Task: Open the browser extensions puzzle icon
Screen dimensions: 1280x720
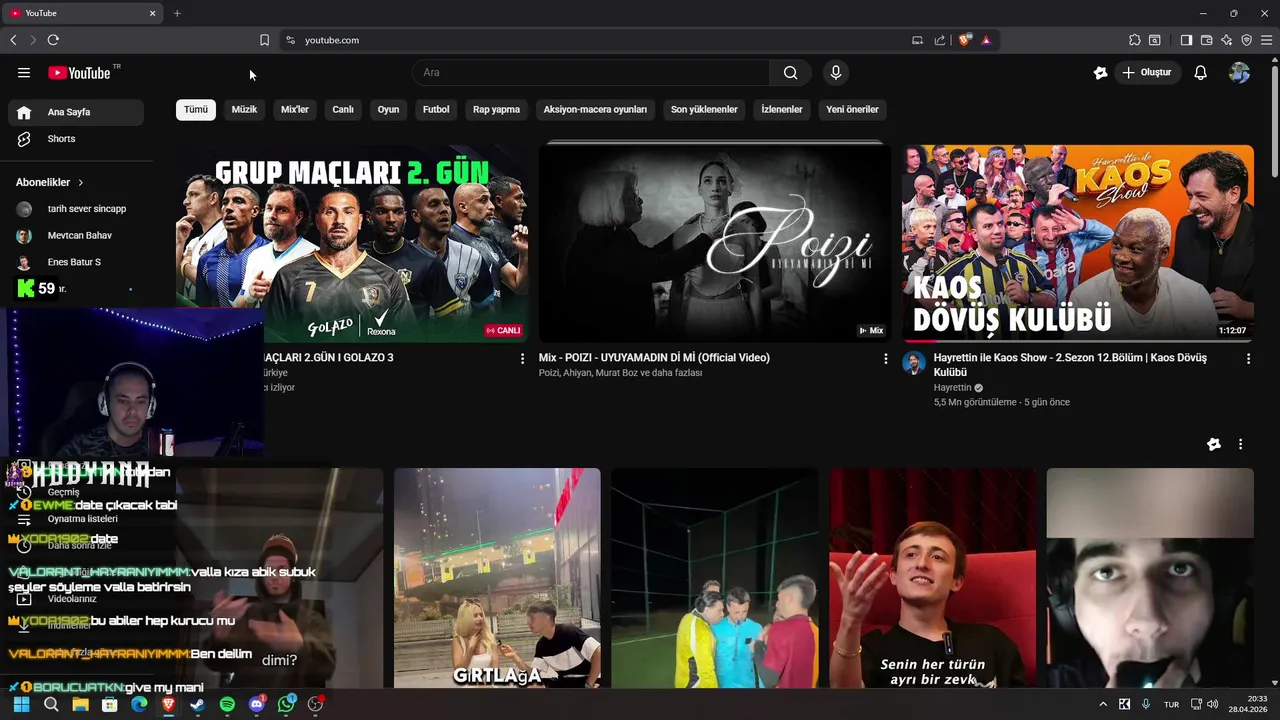Action: tap(1134, 40)
